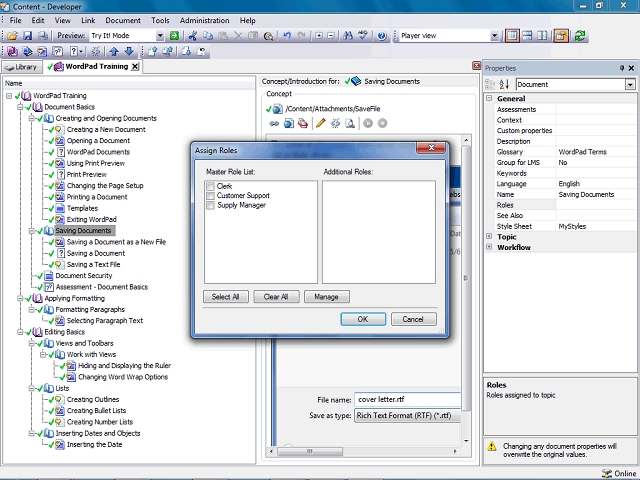This screenshot has height=480, width=640.
Task: Click the Save floppy disk icon
Action: (x=27, y=36)
